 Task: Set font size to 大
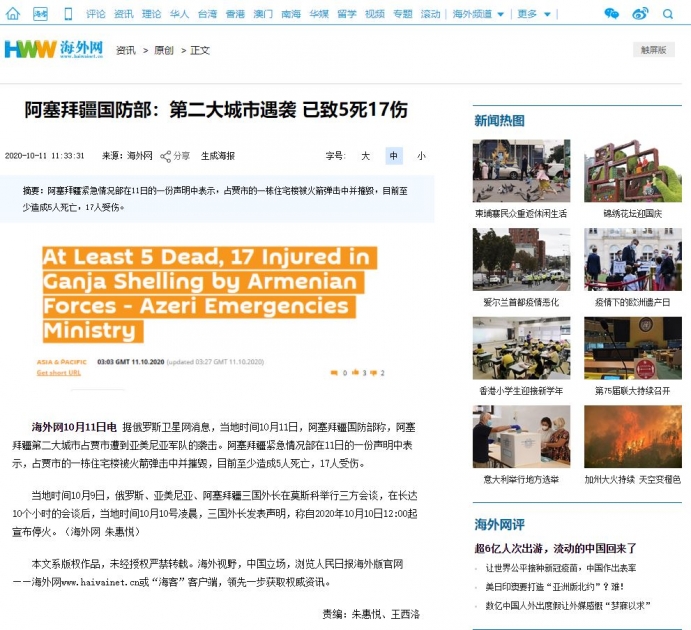tap(365, 156)
